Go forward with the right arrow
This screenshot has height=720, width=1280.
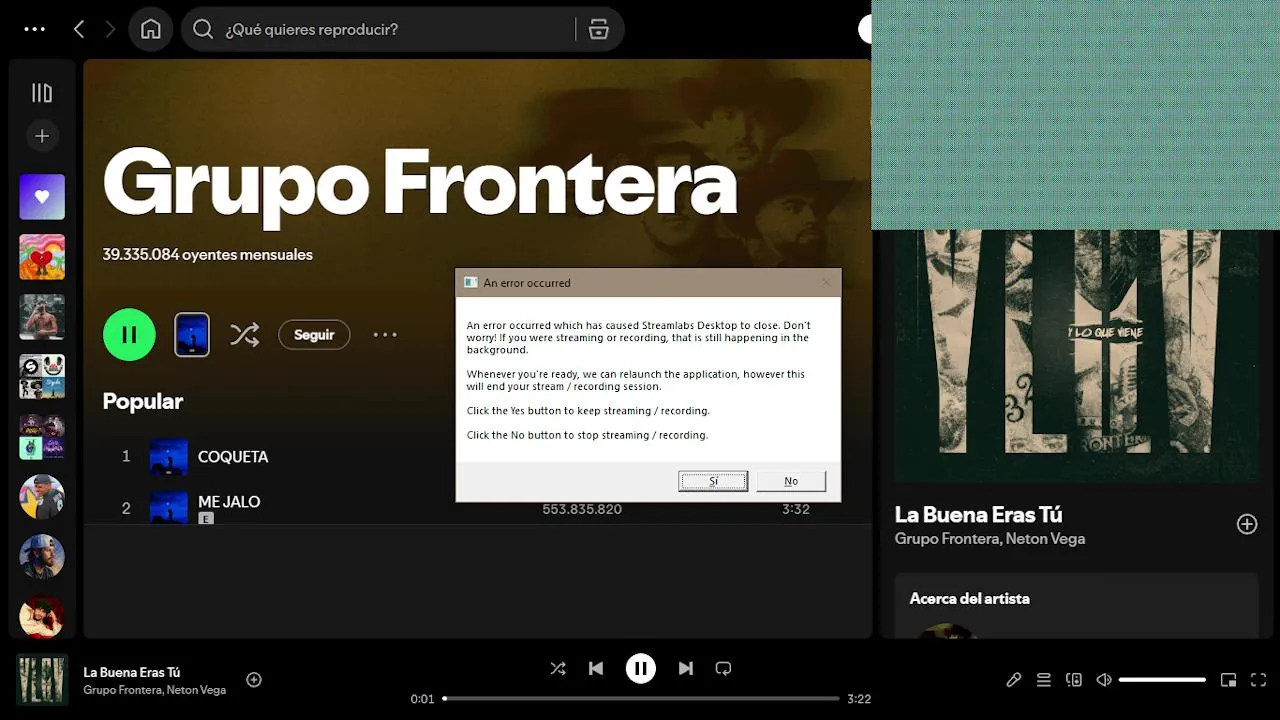(x=110, y=29)
